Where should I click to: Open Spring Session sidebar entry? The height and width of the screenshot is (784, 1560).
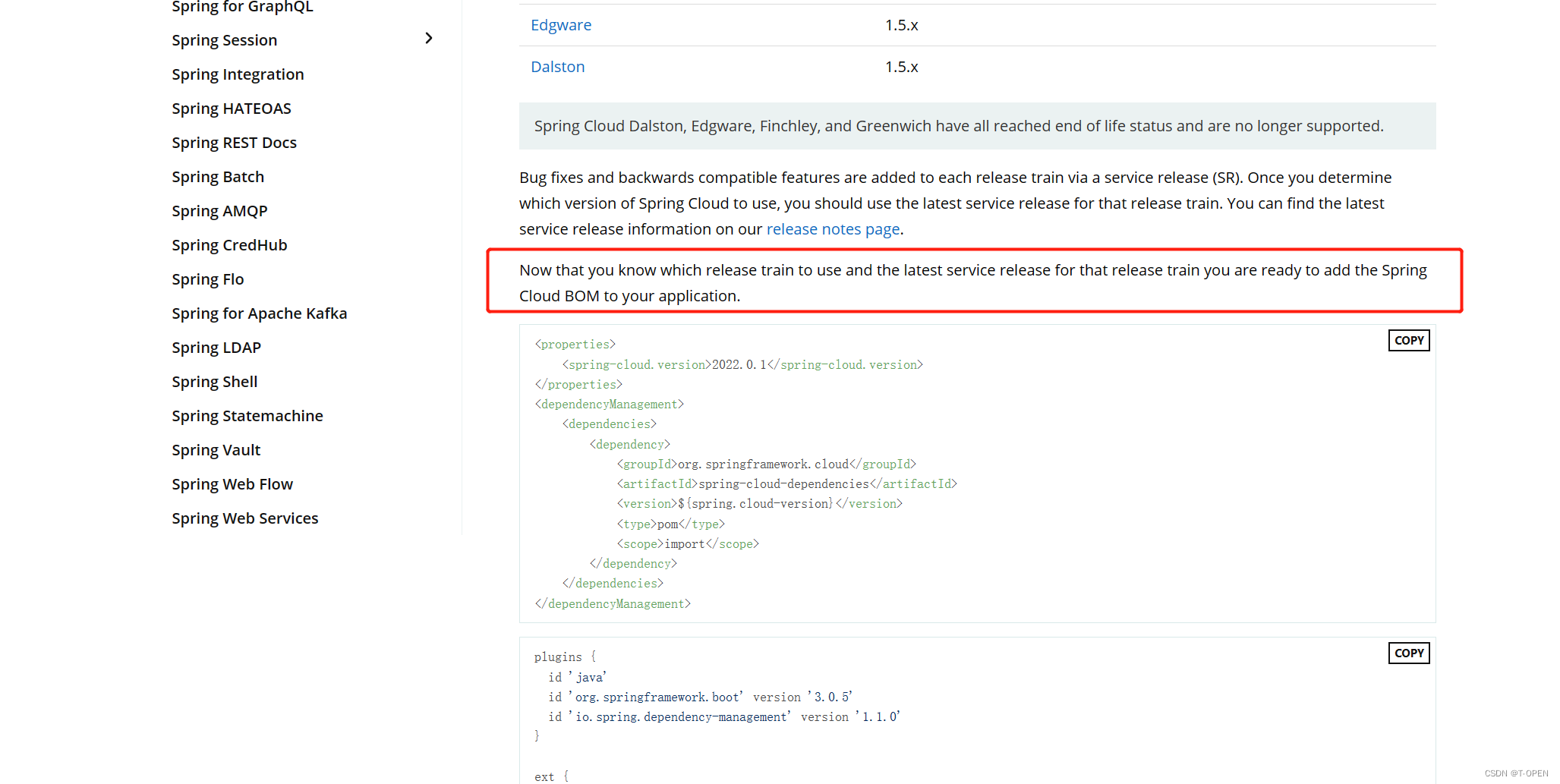pos(224,40)
